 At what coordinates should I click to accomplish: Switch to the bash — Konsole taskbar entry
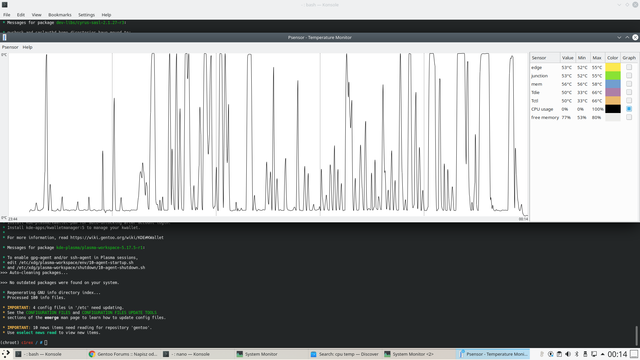(50, 354)
